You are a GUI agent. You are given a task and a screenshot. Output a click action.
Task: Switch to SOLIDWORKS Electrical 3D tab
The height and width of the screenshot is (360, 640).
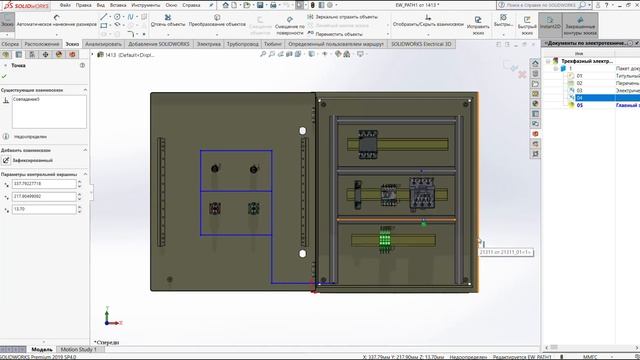point(421,44)
